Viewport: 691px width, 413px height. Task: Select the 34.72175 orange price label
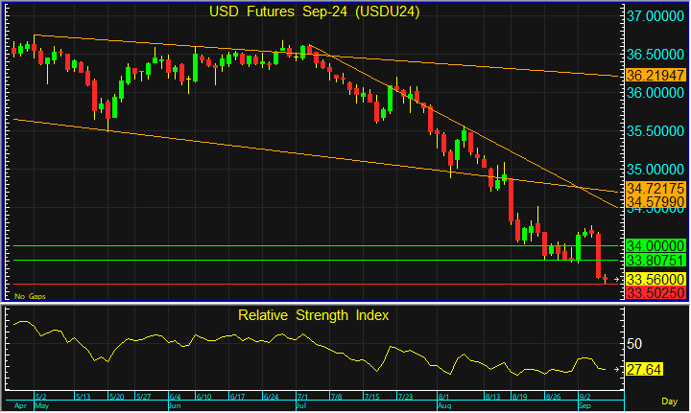(655, 188)
